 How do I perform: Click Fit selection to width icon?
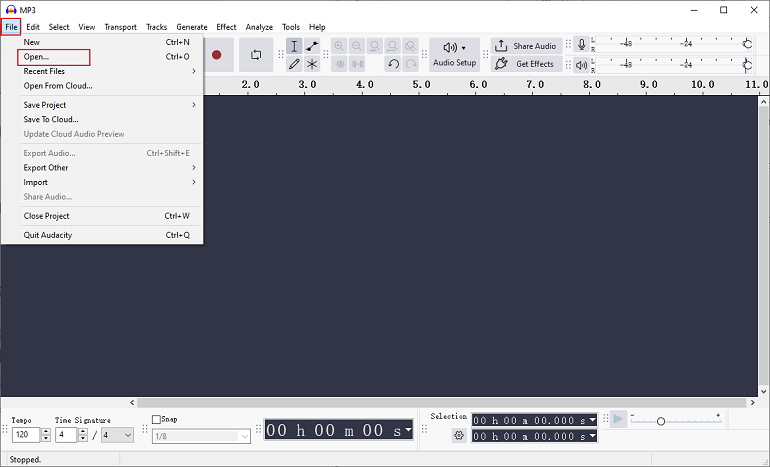tap(375, 47)
